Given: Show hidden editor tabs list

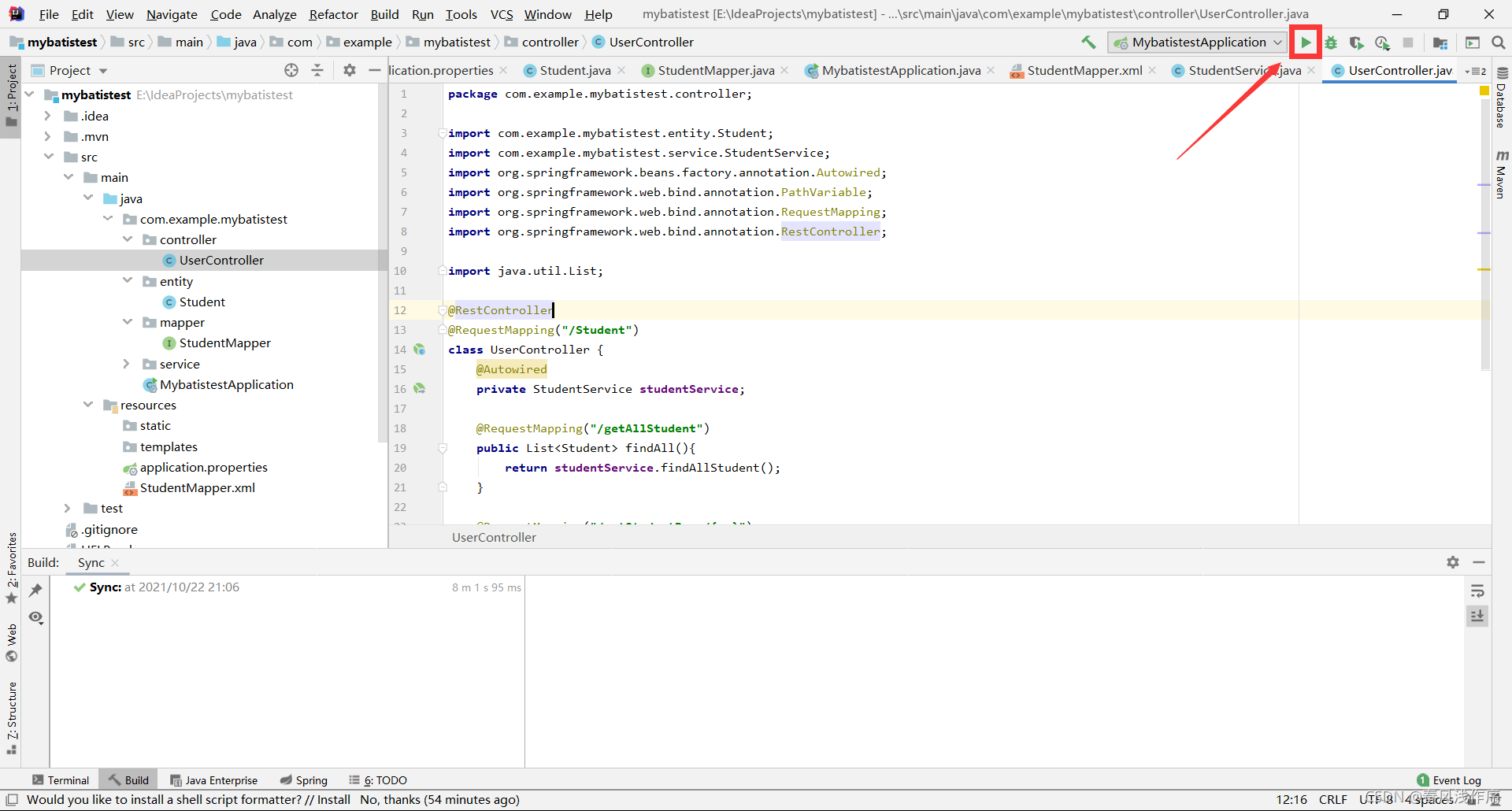Looking at the screenshot, I should (1475, 71).
